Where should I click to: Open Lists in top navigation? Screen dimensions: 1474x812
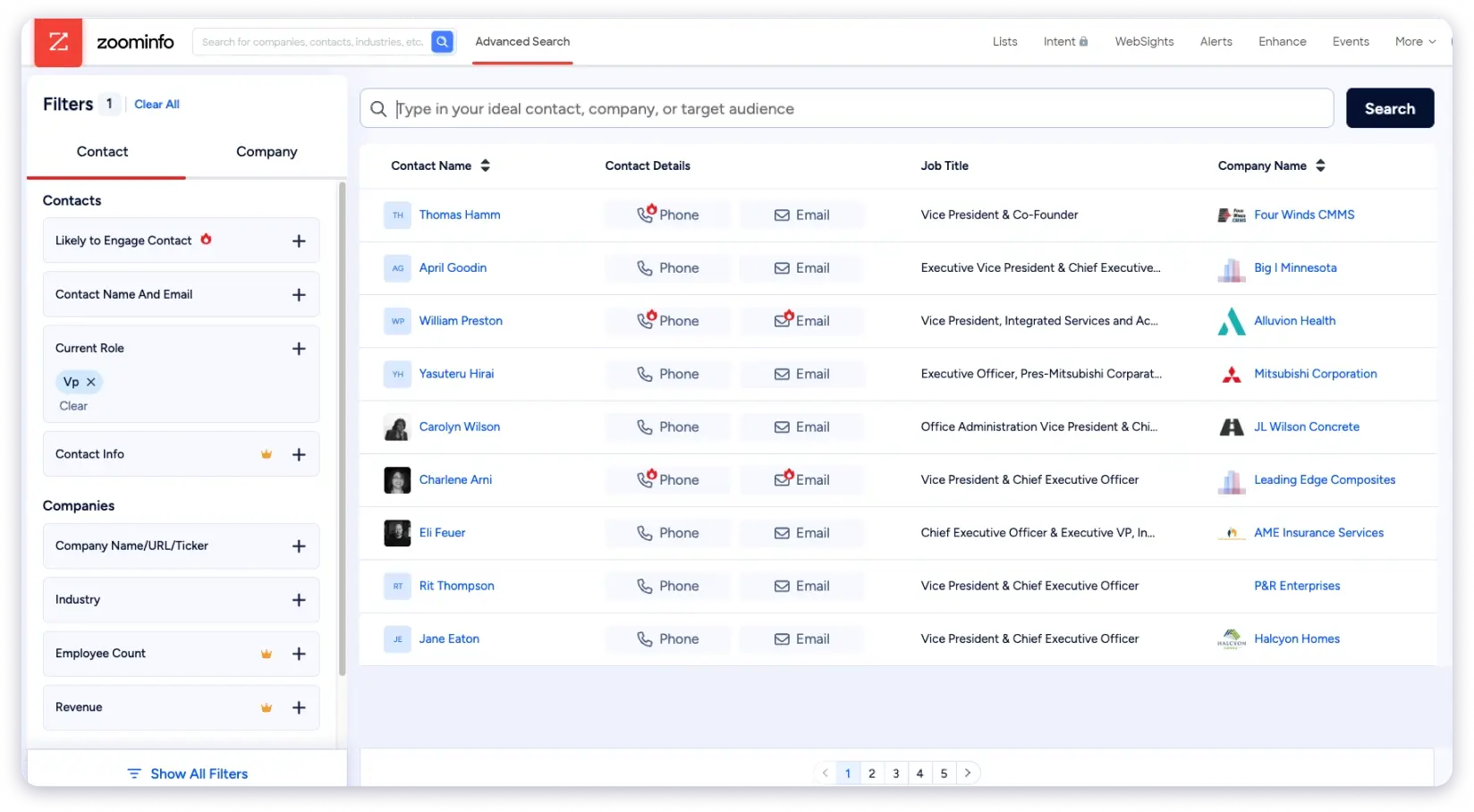coord(1004,42)
